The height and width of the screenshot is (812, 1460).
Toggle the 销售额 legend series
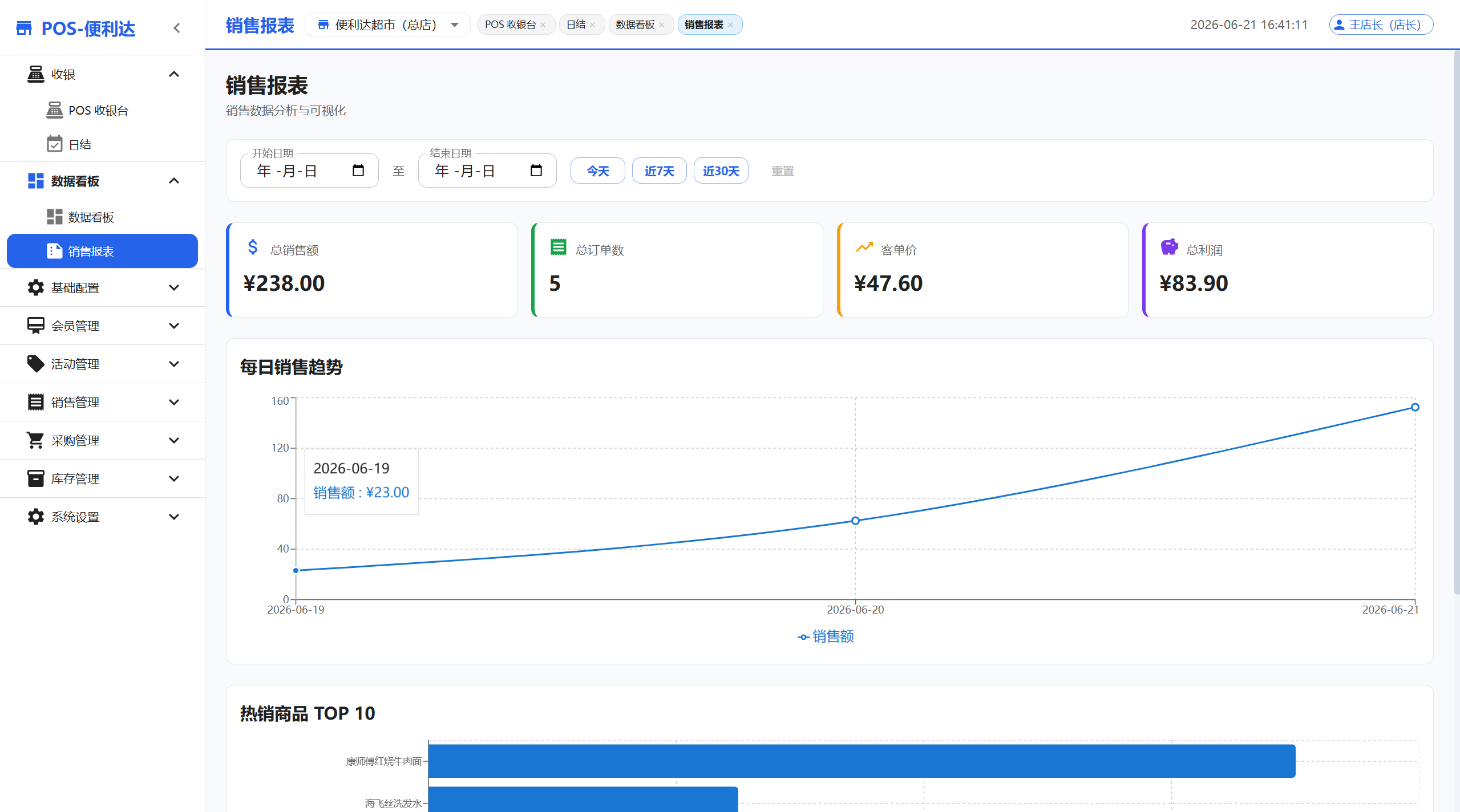tap(826, 636)
